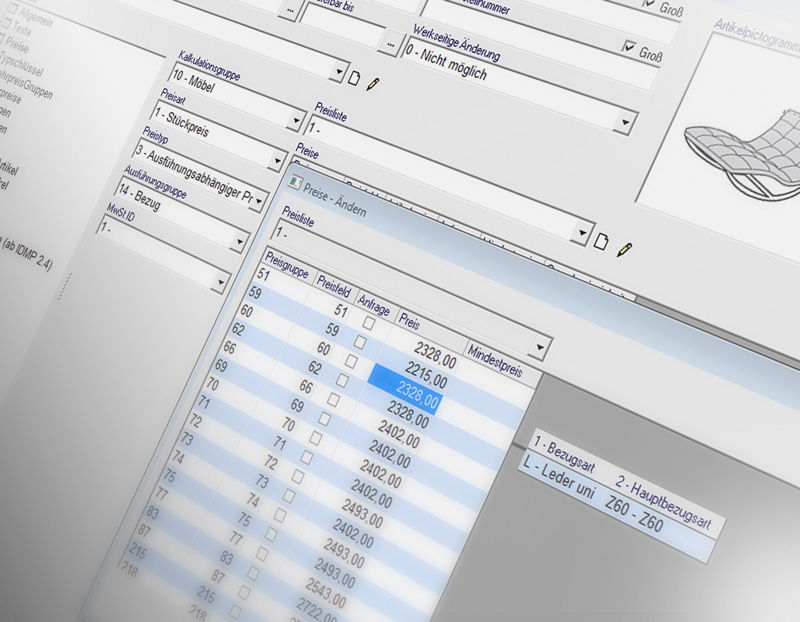Tick Anfrage checkbox for Preisfeld 59

[360, 342]
